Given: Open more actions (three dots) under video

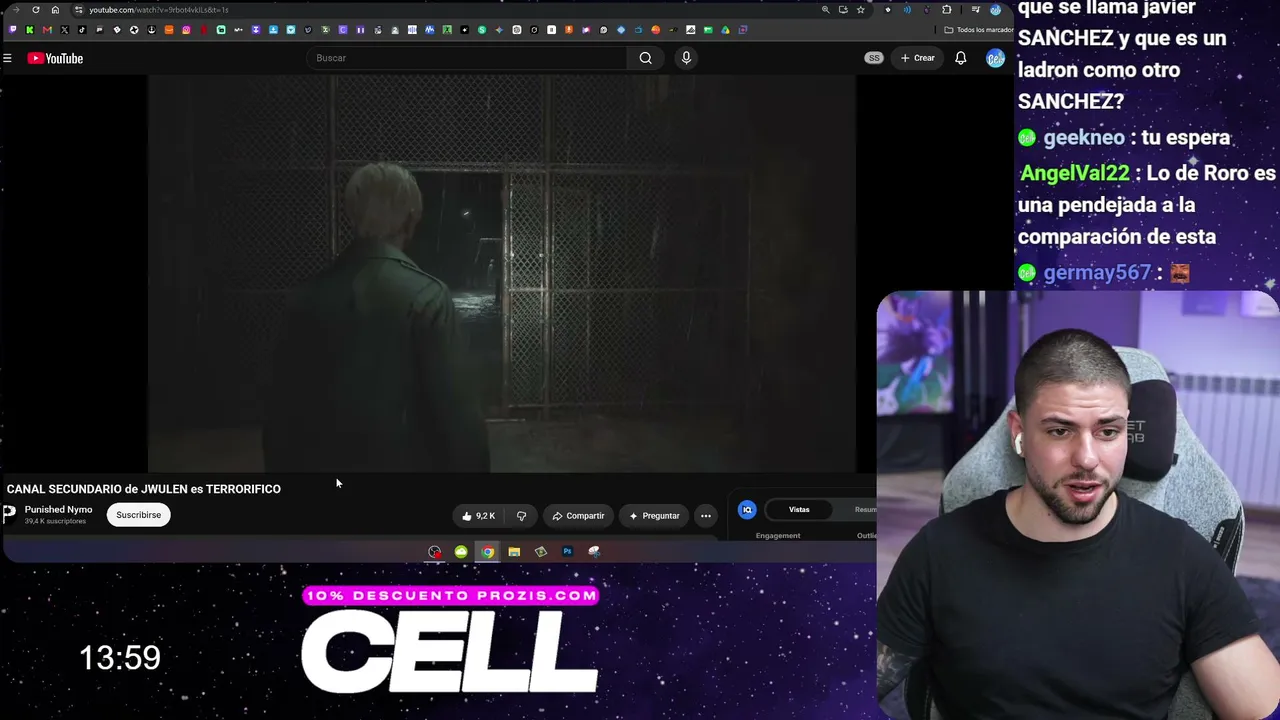Looking at the screenshot, I should tap(706, 516).
